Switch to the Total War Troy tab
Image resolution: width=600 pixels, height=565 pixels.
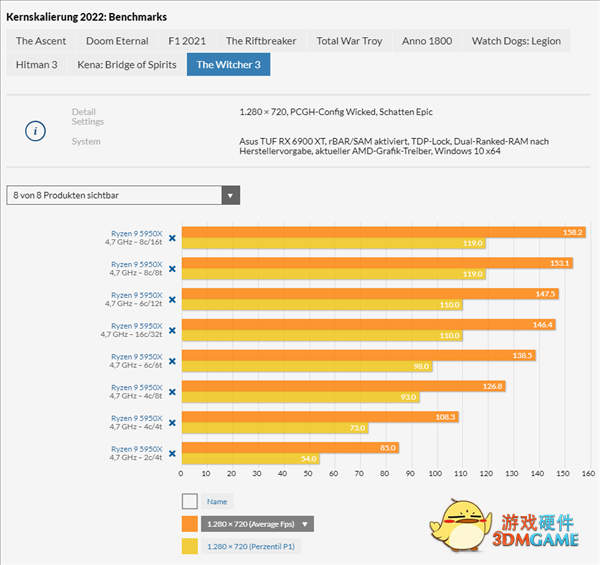tap(349, 41)
